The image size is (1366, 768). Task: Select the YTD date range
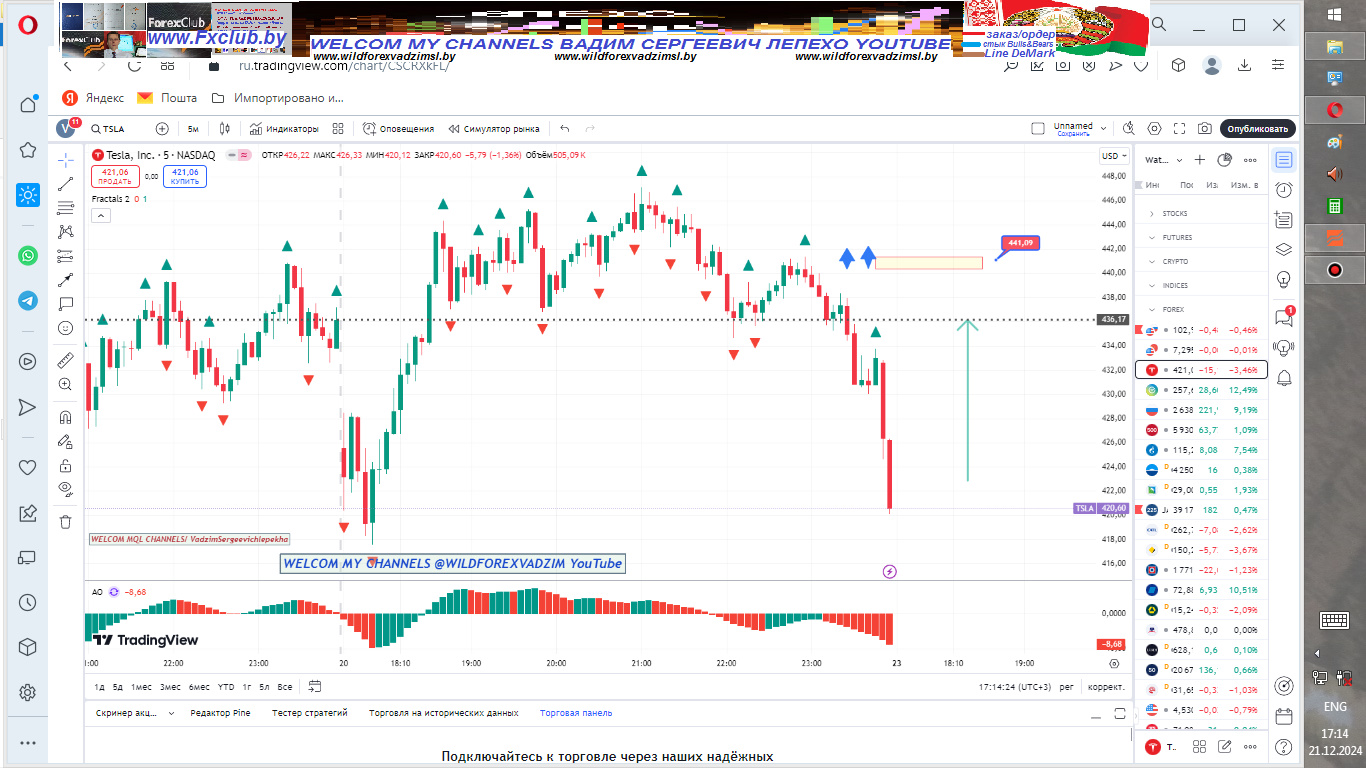pos(226,686)
